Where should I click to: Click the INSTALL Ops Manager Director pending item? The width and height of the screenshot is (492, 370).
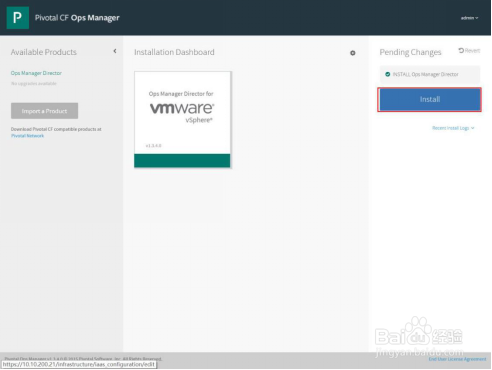(430, 74)
